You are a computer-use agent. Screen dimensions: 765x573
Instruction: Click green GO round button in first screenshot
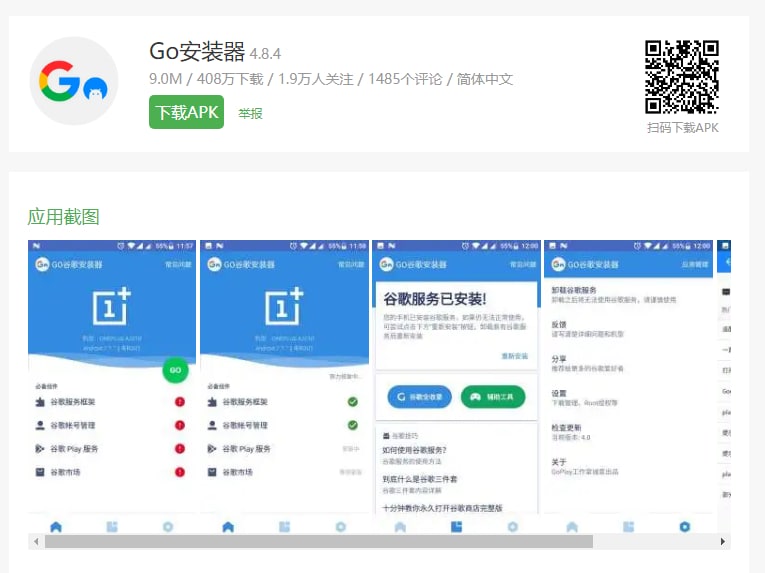point(175,370)
